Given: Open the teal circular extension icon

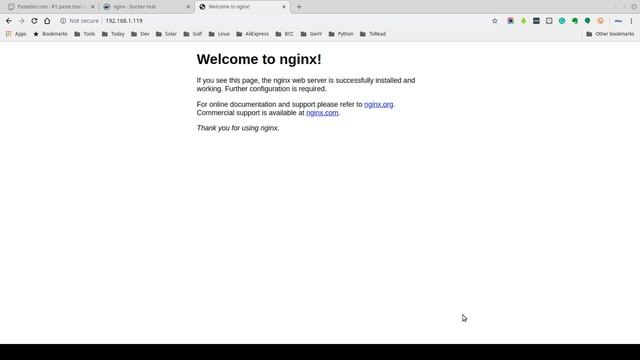Looking at the screenshot, I should tap(562, 21).
